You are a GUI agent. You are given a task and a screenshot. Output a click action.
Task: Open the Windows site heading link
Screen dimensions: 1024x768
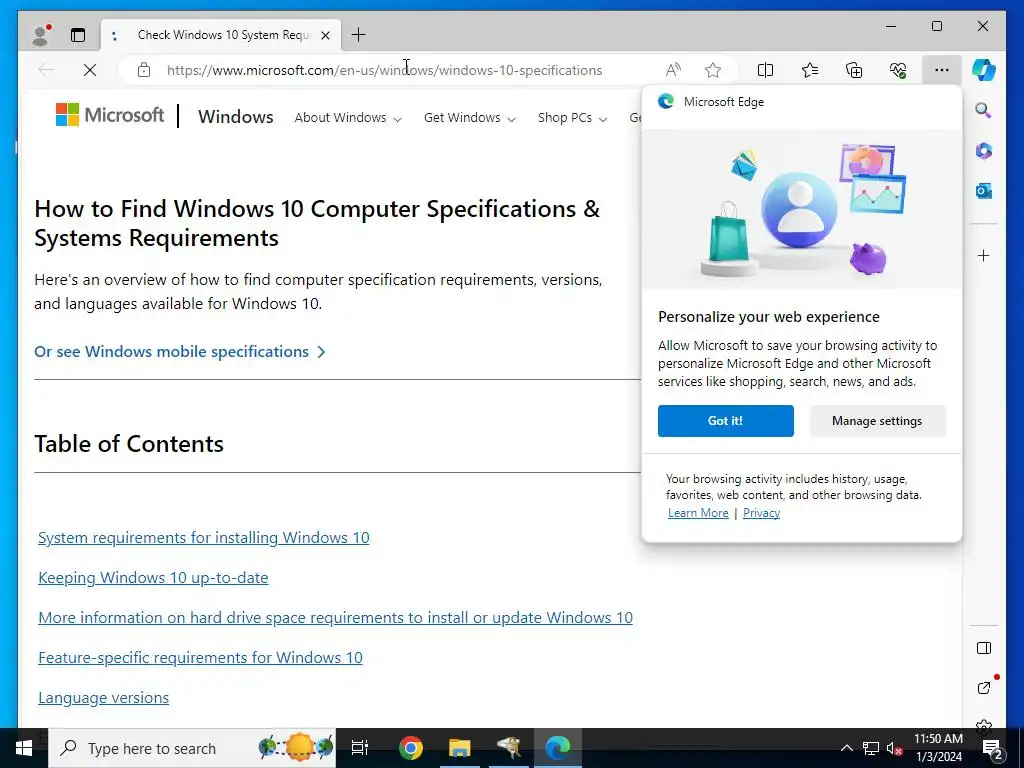(236, 117)
